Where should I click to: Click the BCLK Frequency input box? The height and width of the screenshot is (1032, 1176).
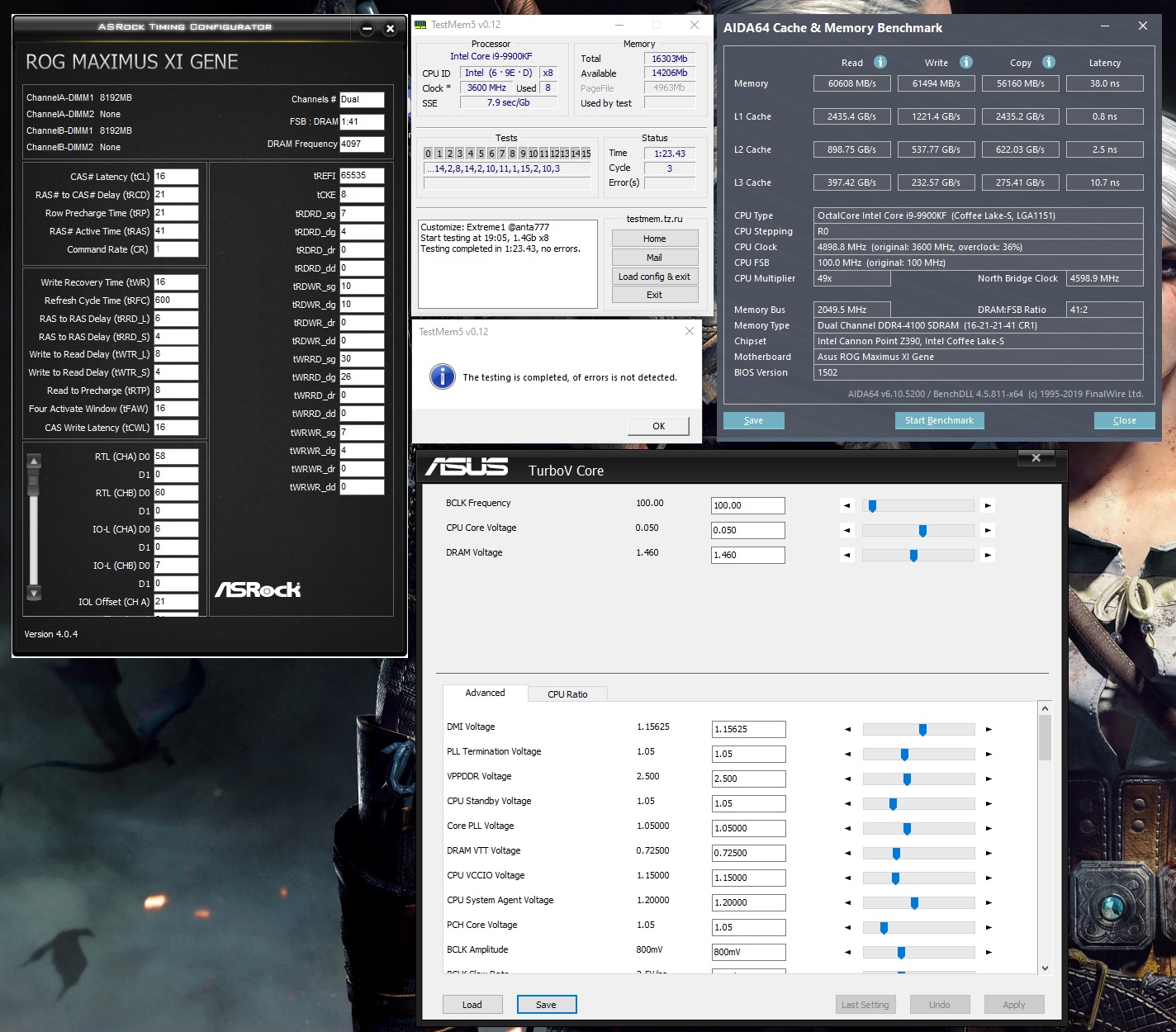tap(748, 505)
